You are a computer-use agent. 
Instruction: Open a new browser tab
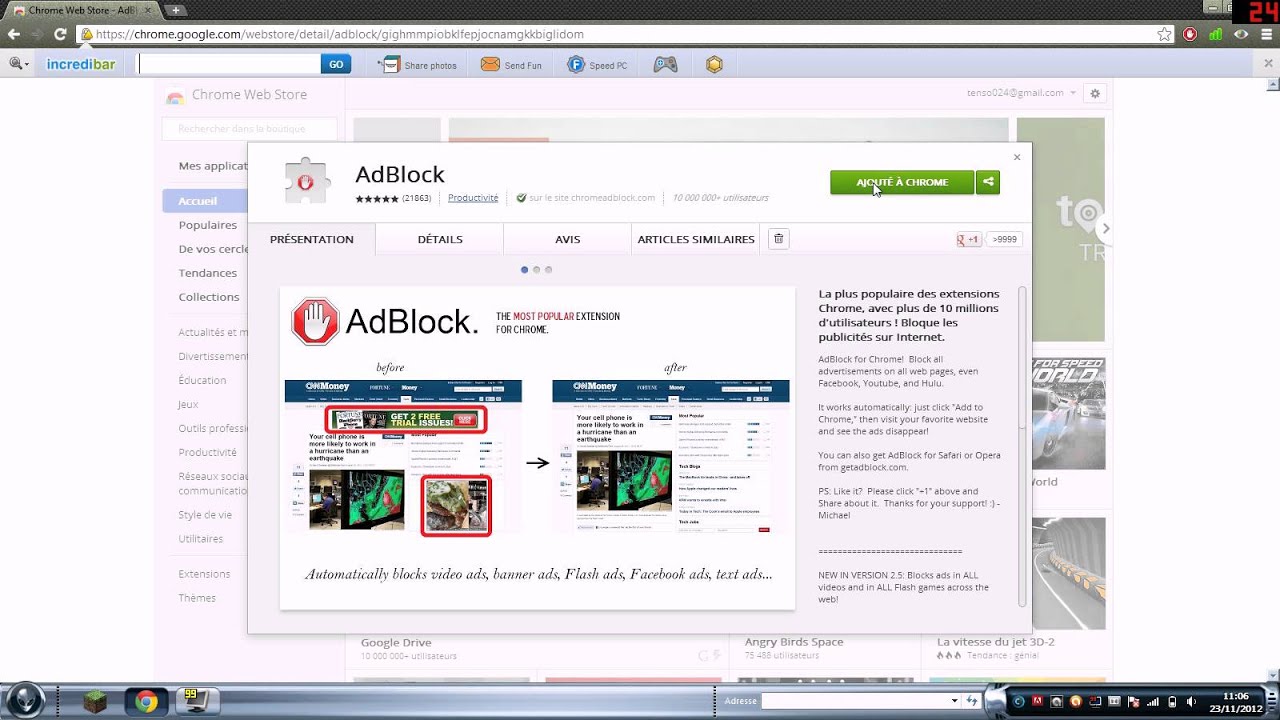176,10
